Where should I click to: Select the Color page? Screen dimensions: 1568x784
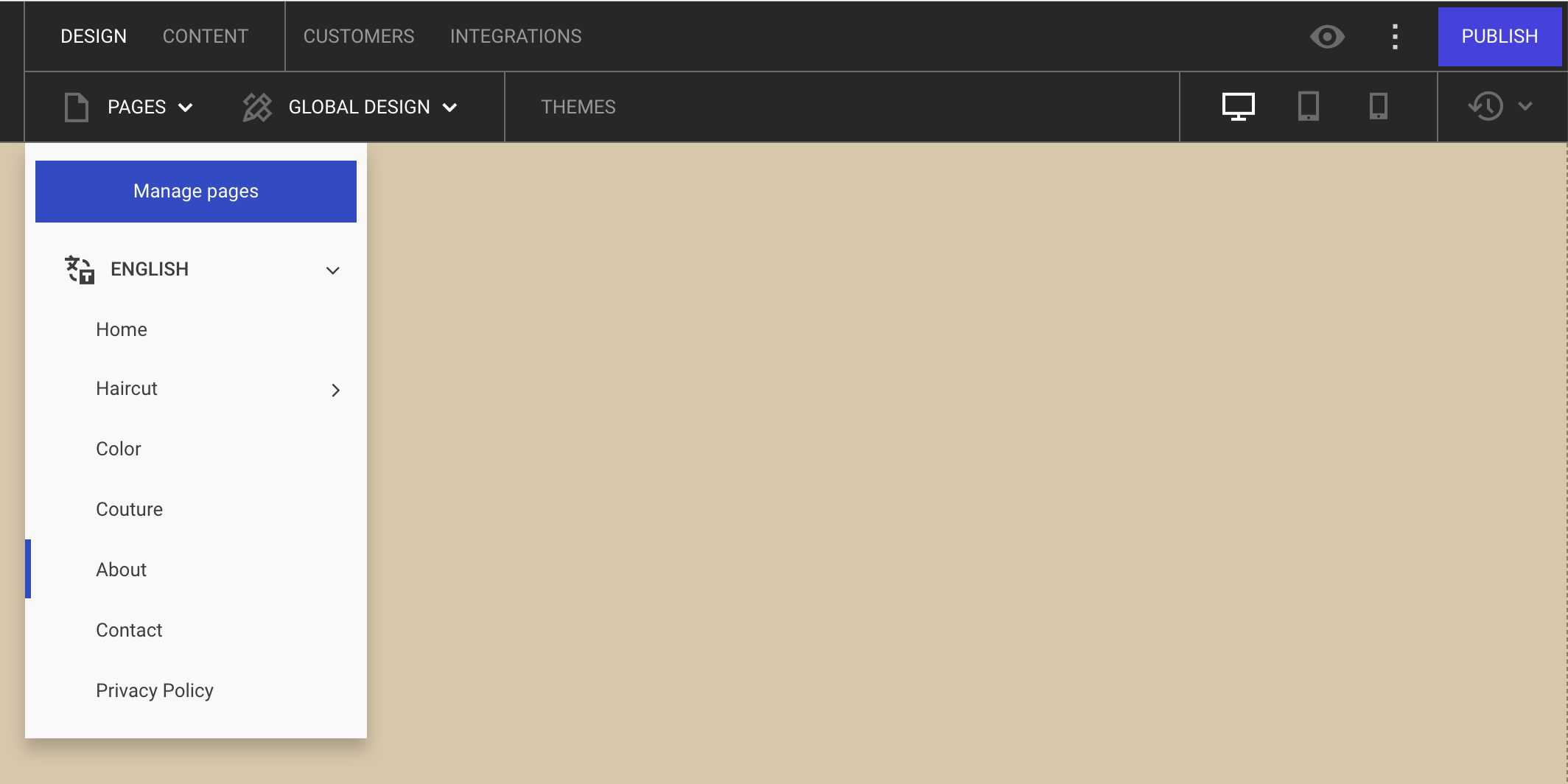coord(196,449)
